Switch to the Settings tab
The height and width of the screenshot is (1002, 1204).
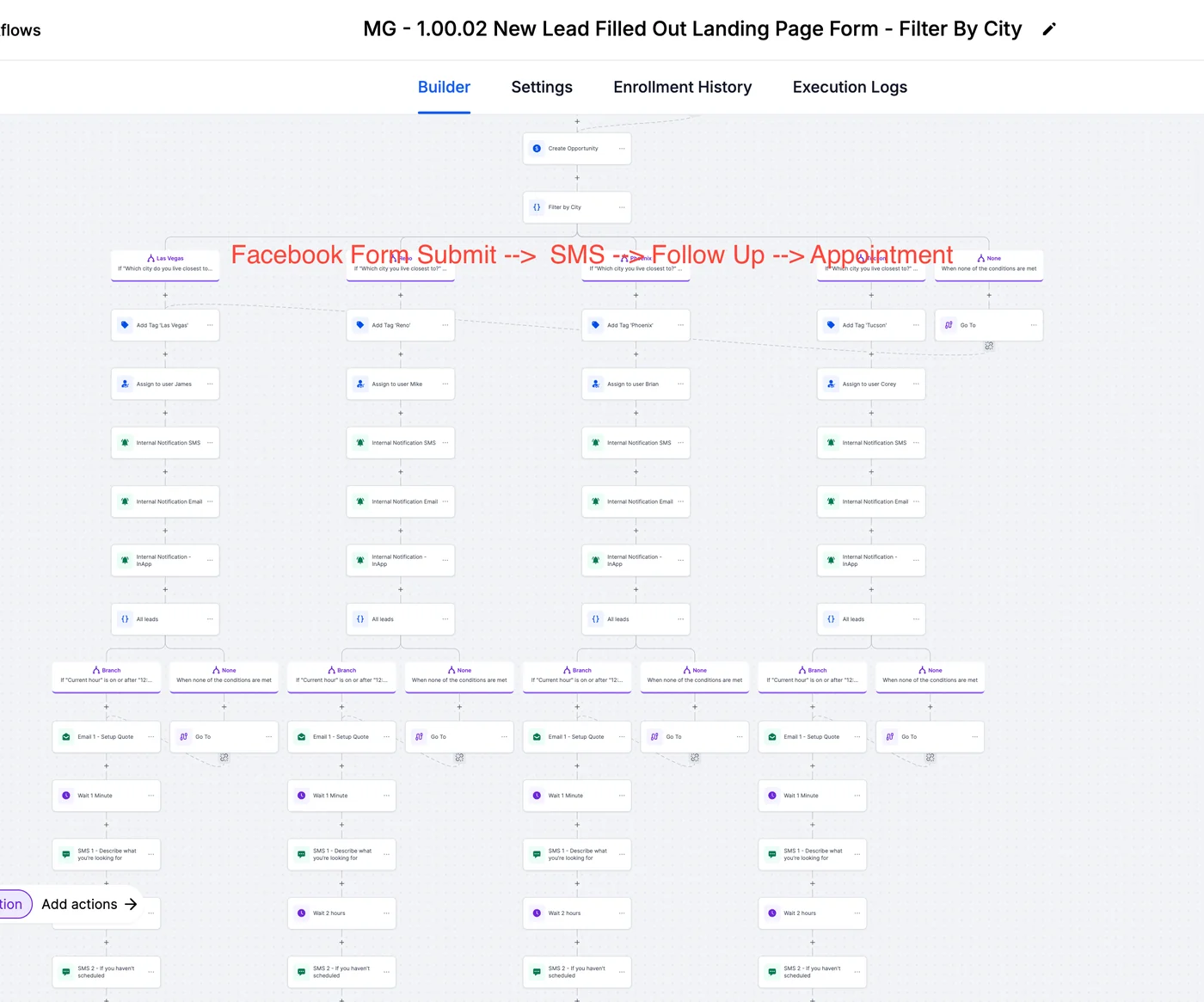[x=541, y=87]
